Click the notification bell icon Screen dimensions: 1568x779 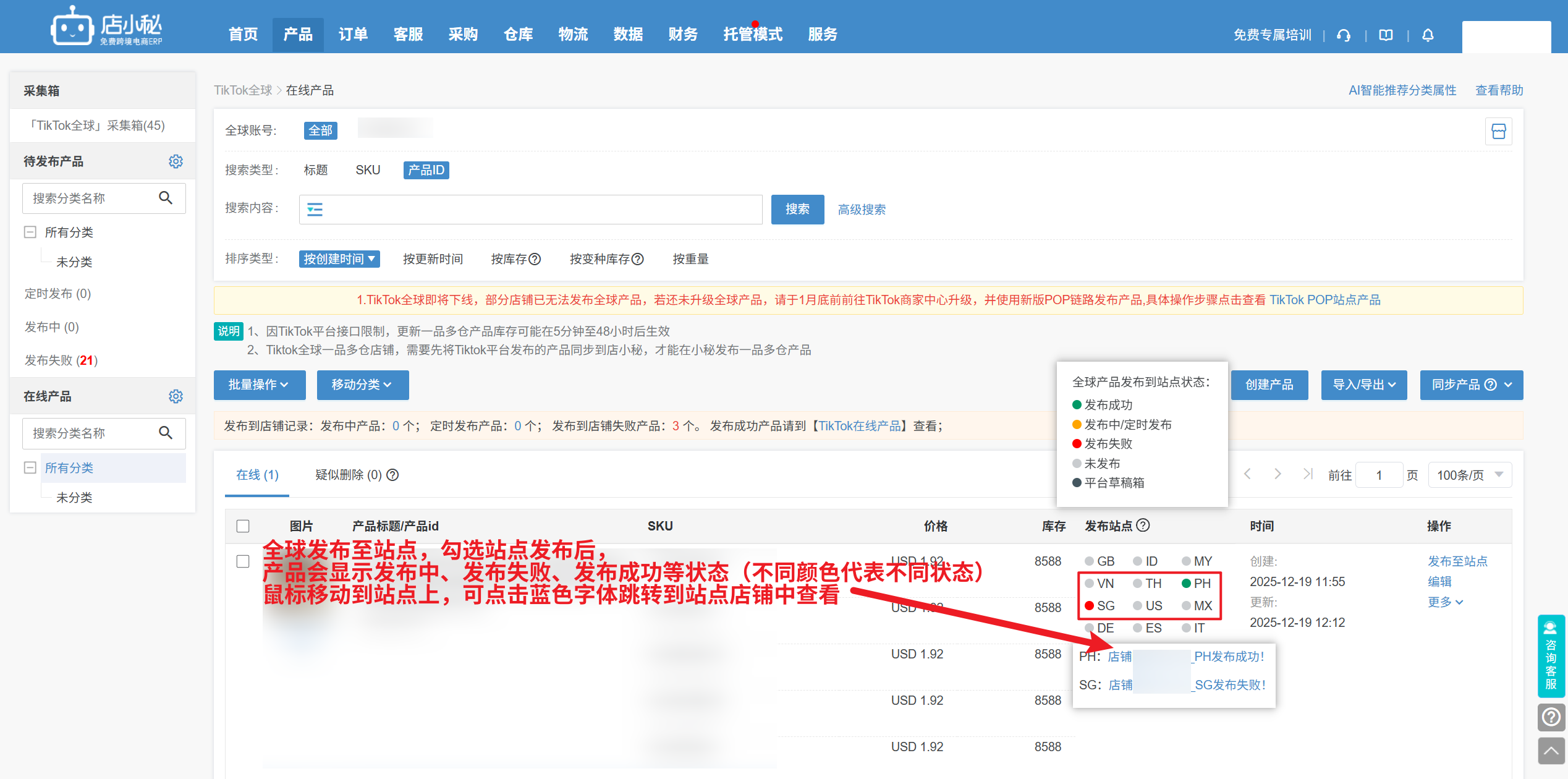[x=1428, y=35]
